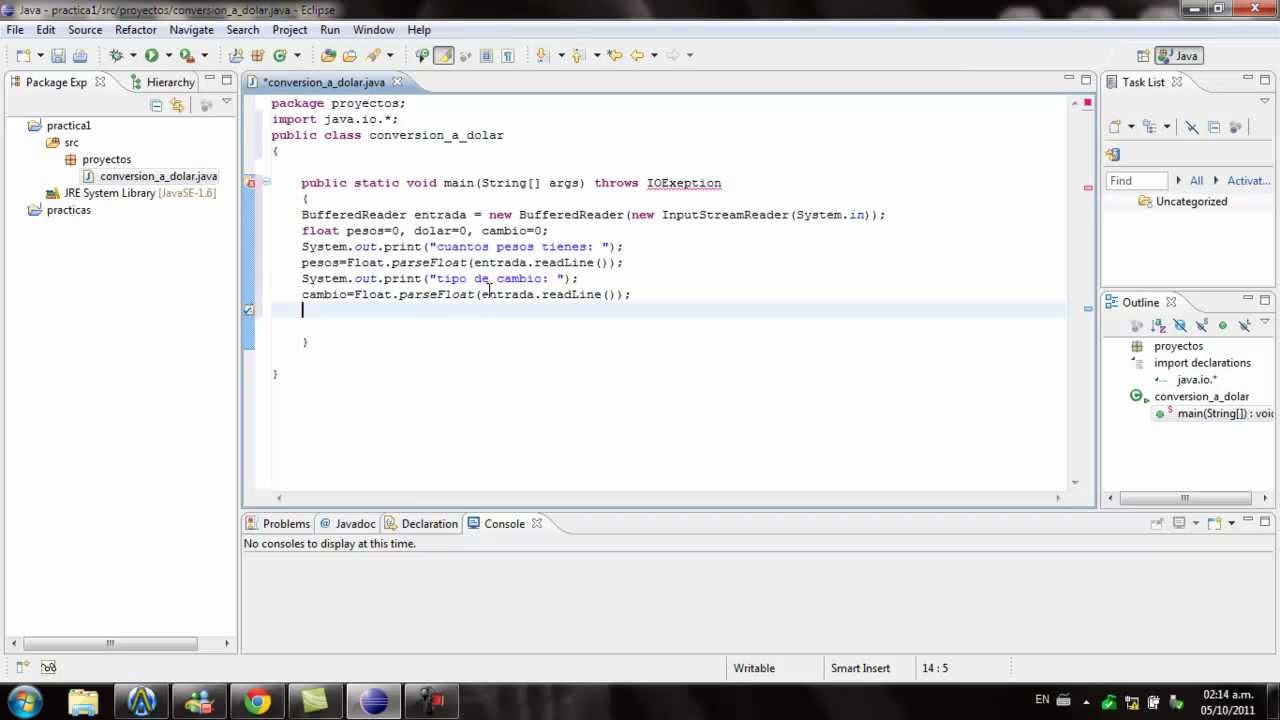Click Previous Annotation arrow icon
This screenshot has height=720, width=1280.
tap(577, 56)
